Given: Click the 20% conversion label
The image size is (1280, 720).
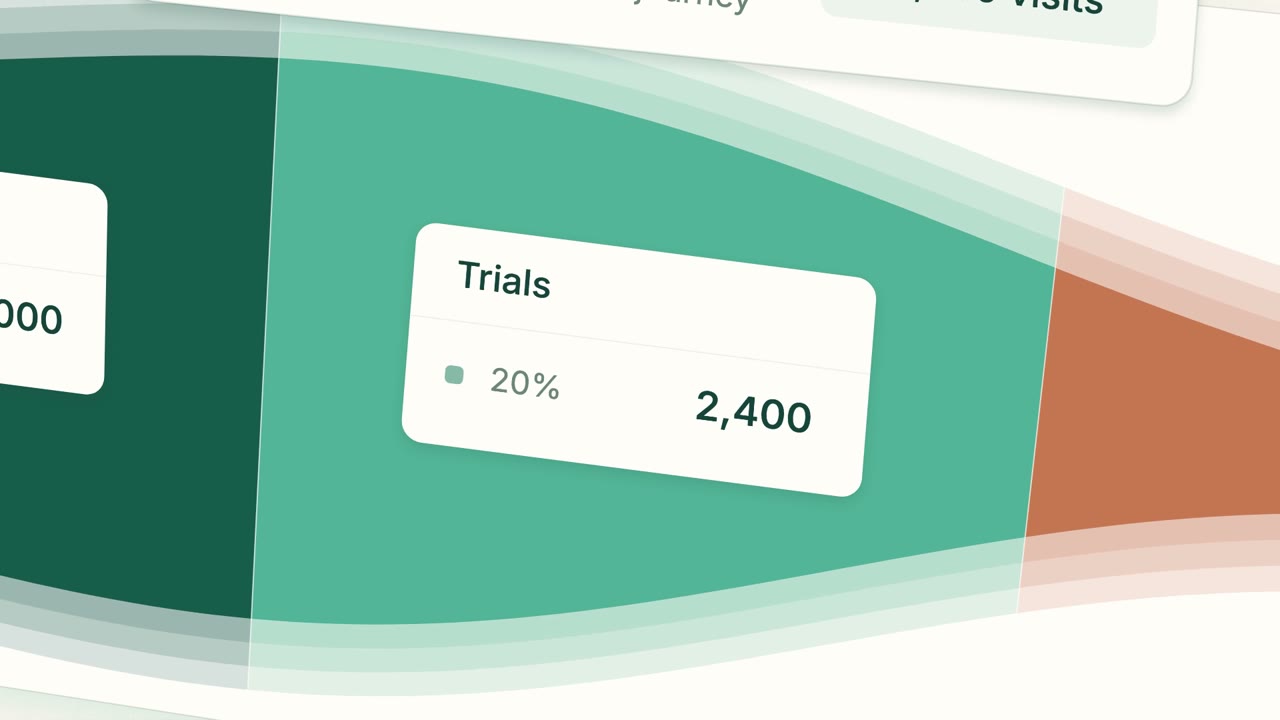Looking at the screenshot, I should tap(524, 382).
